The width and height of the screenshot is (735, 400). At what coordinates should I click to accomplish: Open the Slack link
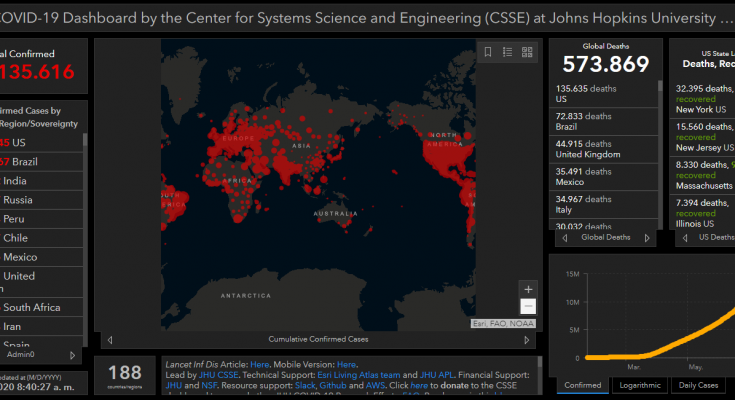coord(305,385)
